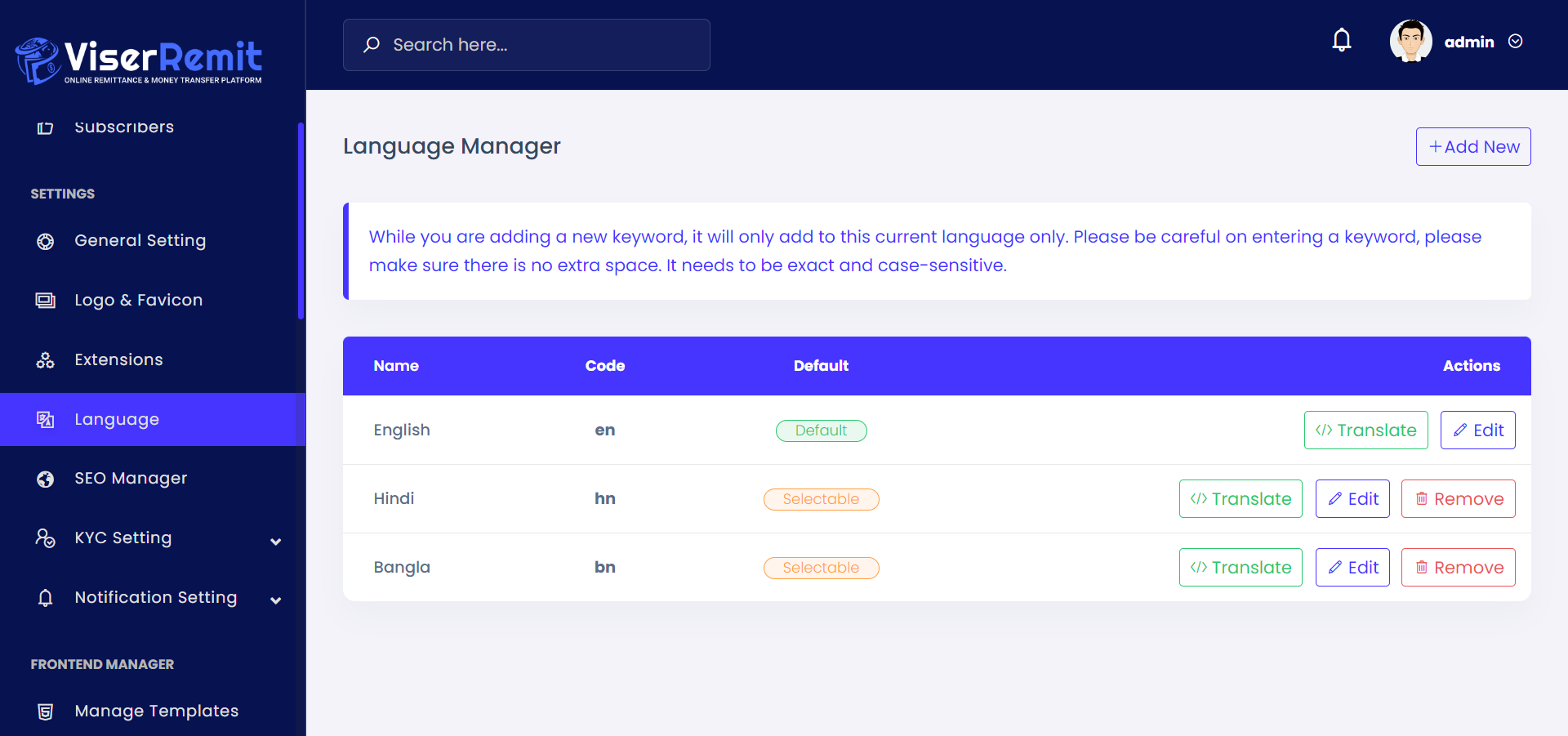Image resolution: width=1568 pixels, height=736 pixels.
Task: Click the admin avatar picture
Action: (x=1410, y=42)
